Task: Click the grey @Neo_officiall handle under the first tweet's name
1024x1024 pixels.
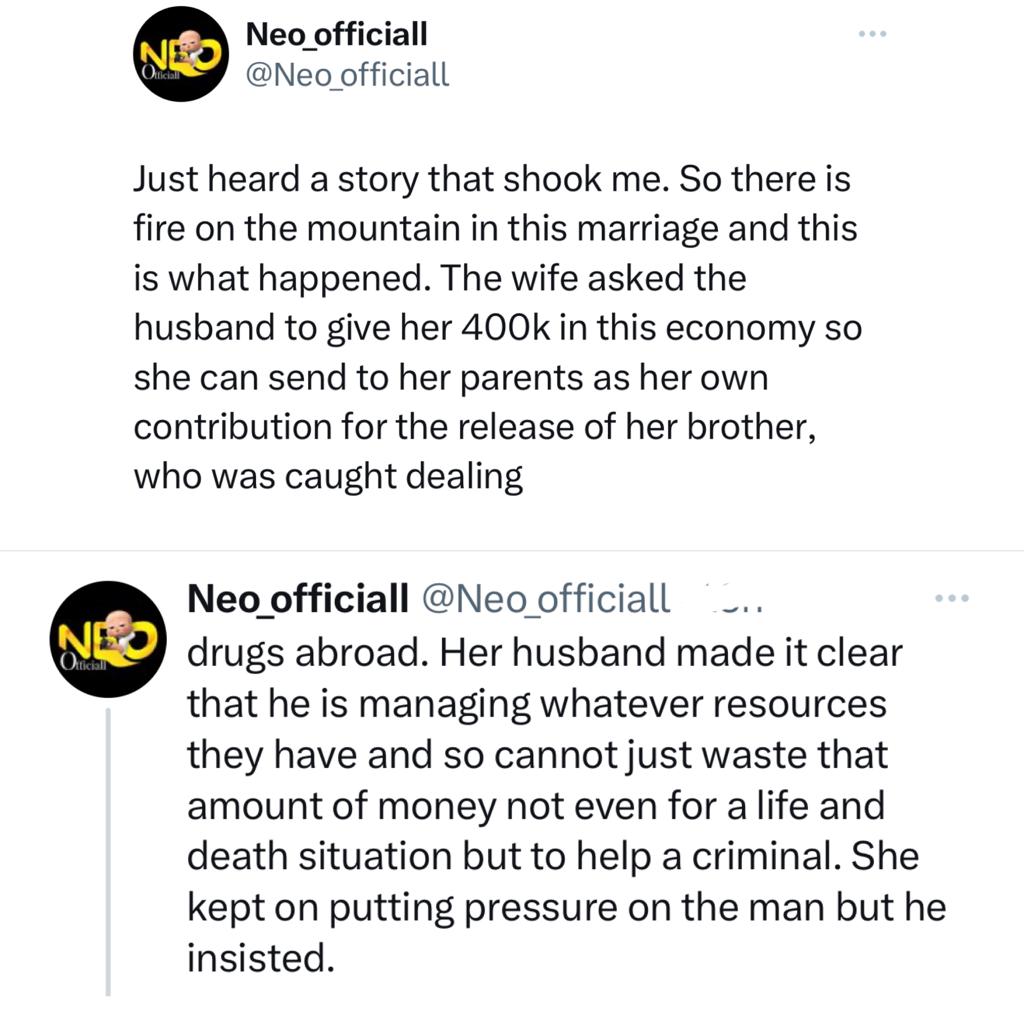Action: click(x=347, y=74)
